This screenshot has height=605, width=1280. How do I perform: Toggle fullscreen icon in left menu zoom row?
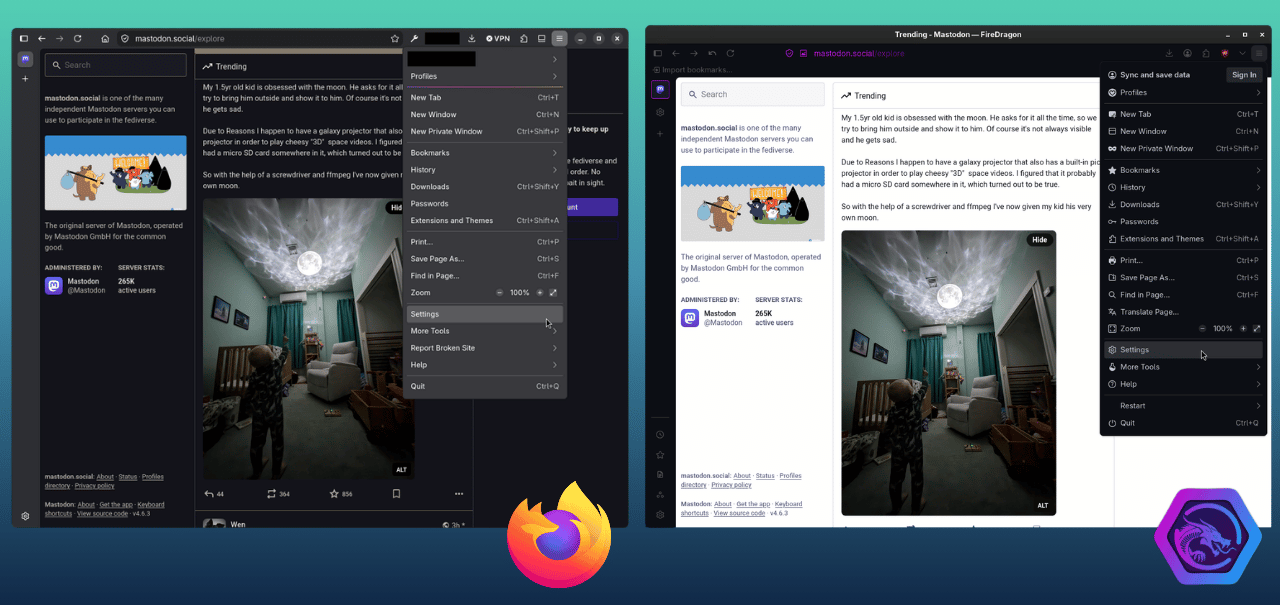point(553,293)
